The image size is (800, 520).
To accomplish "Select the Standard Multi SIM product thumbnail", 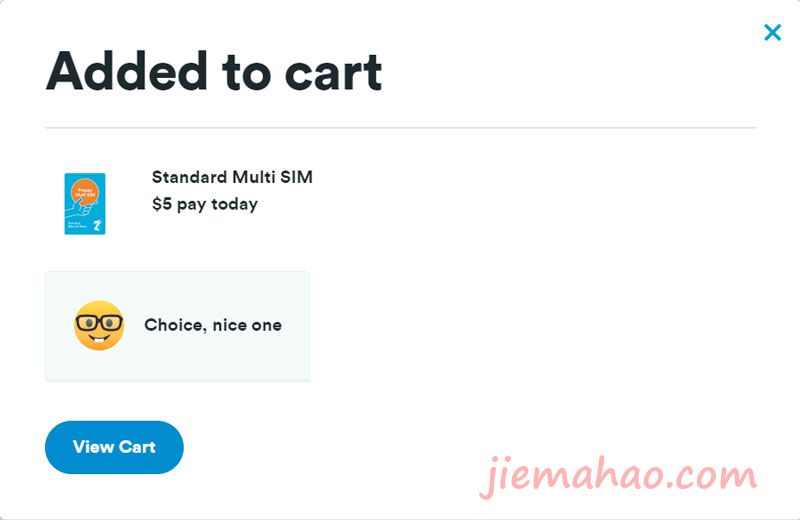I will (x=85, y=204).
